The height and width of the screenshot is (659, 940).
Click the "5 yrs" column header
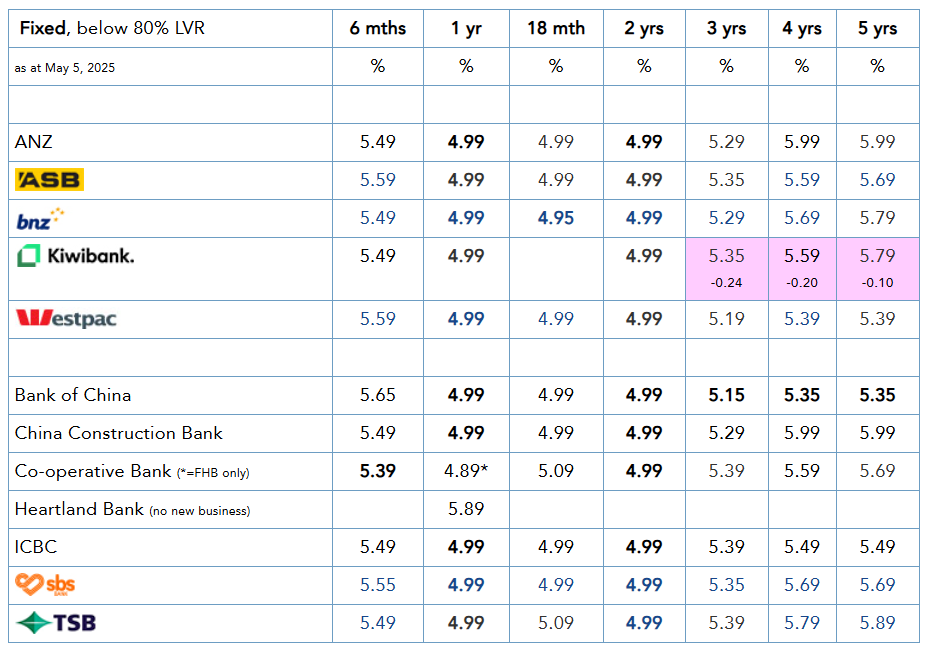coord(878,28)
